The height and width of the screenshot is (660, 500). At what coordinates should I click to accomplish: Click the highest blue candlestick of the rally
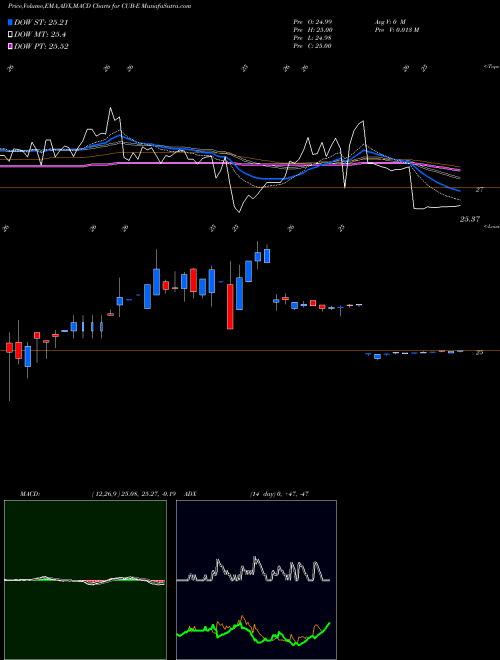coord(266,255)
